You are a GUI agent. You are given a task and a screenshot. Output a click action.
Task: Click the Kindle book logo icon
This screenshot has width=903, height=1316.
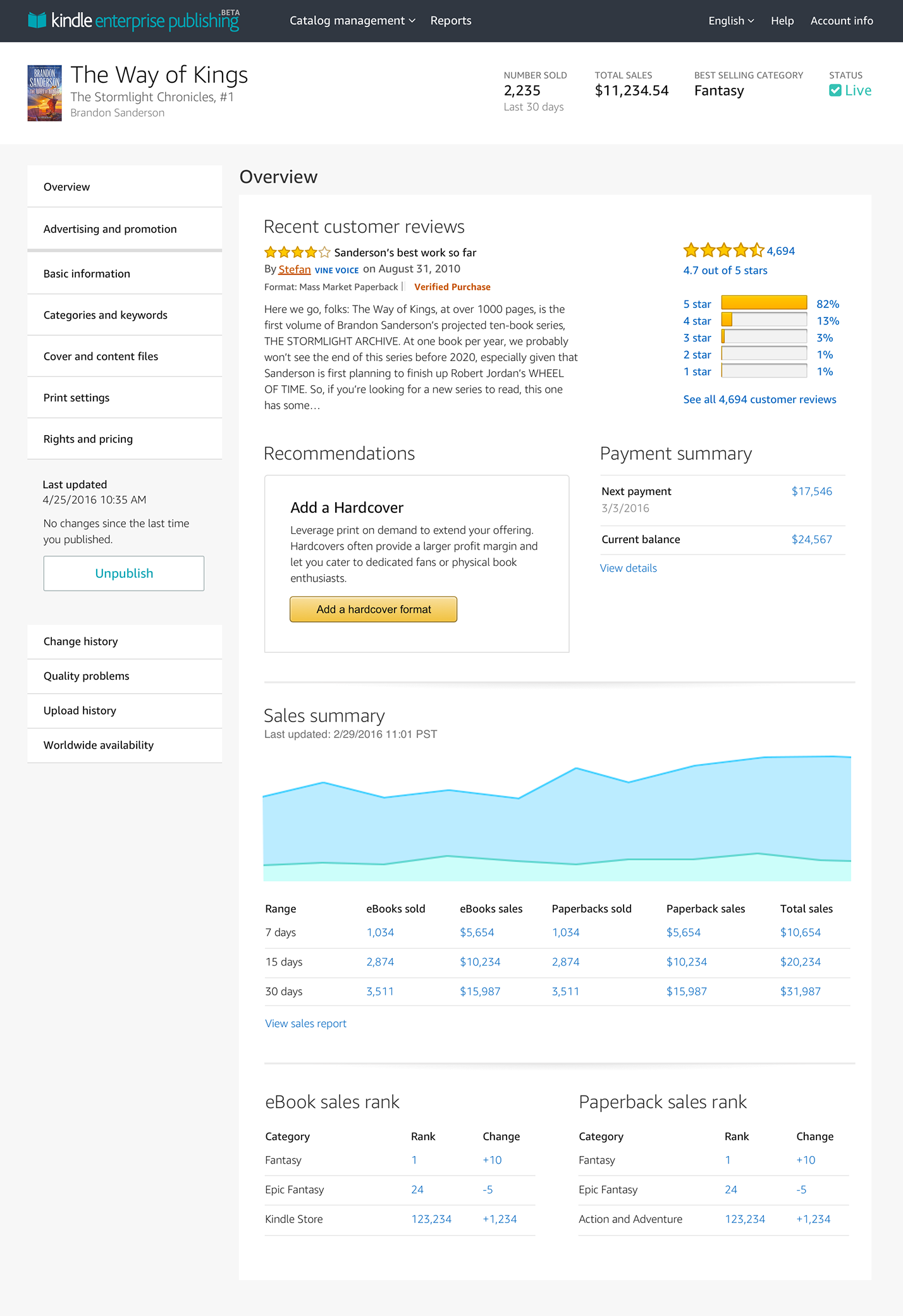(37, 20)
